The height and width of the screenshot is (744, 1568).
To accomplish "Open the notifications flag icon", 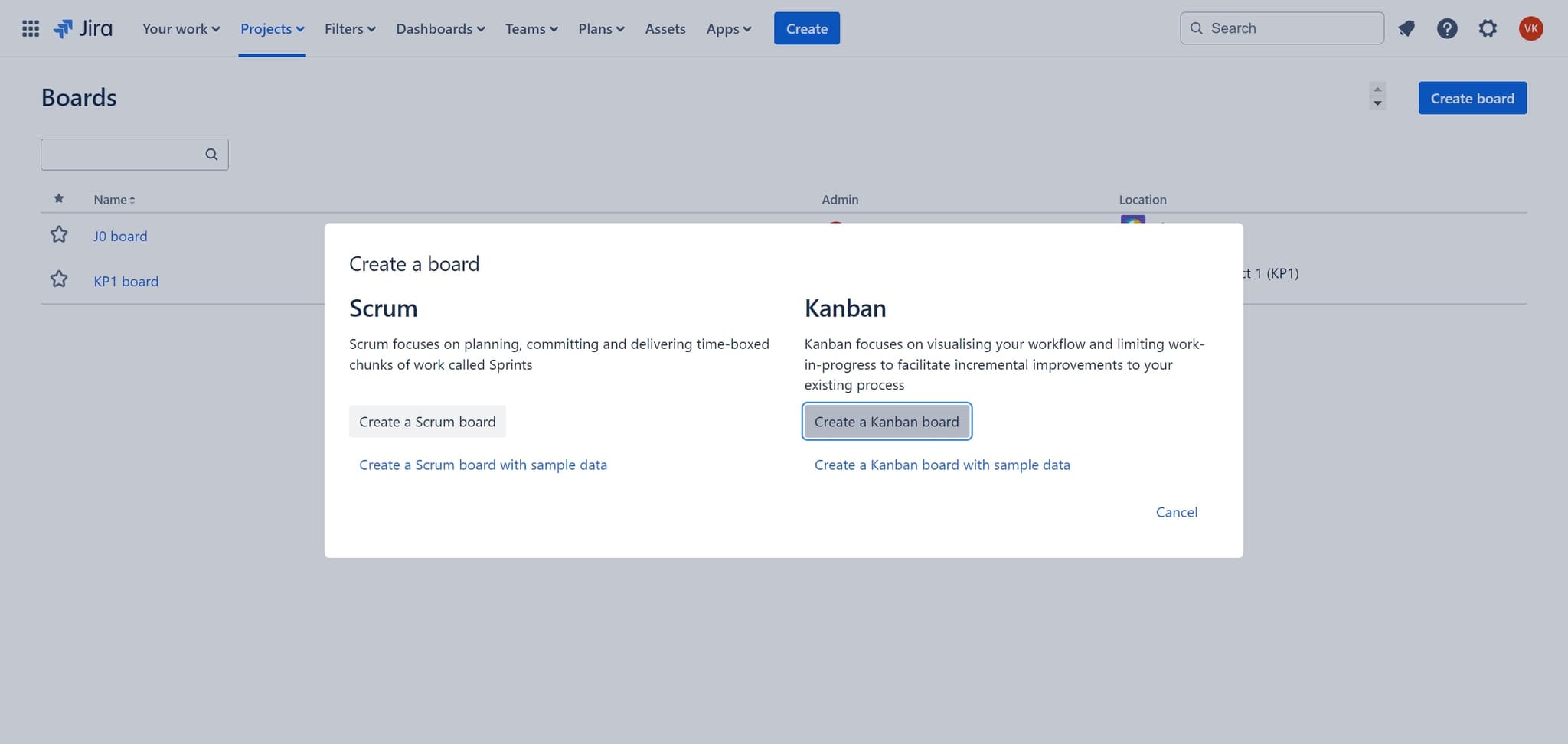I will pos(1407,28).
